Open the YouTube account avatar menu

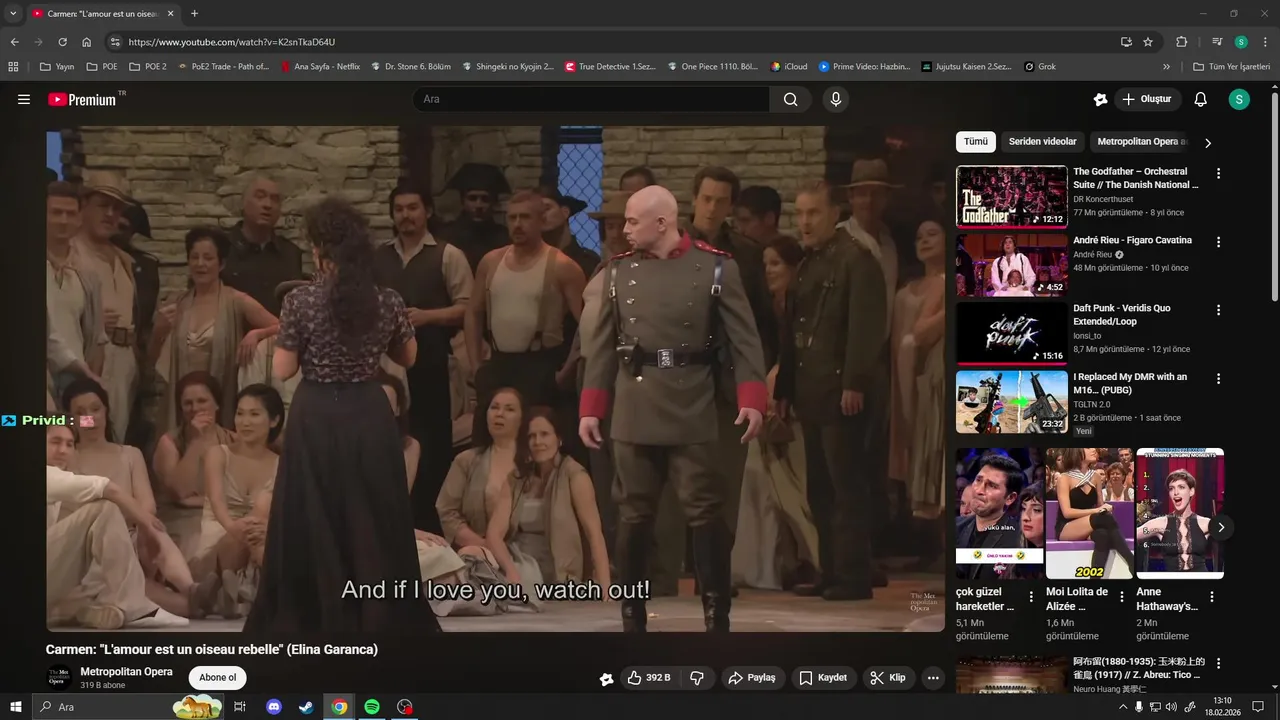click(1239, 99)
